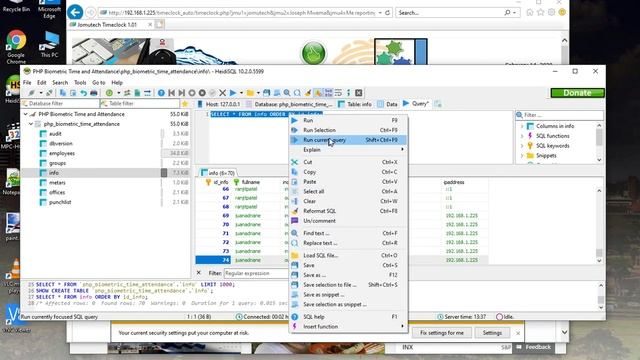
Task: Close the filter panel X beside Filter
Action: (199, 273)
